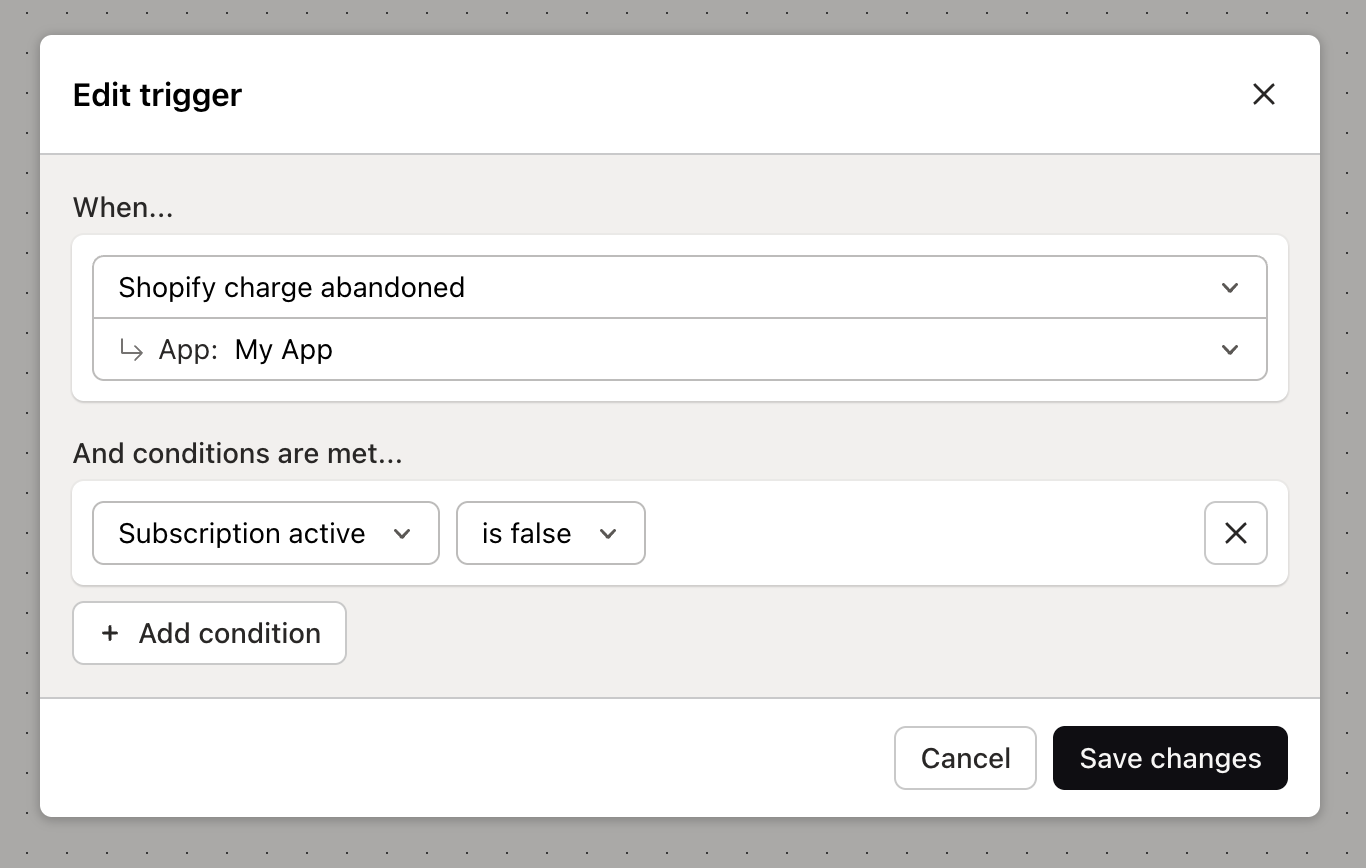The image size is (1366, 868).
Task: Select the Edit trigger heading
Action: (156, 94)
